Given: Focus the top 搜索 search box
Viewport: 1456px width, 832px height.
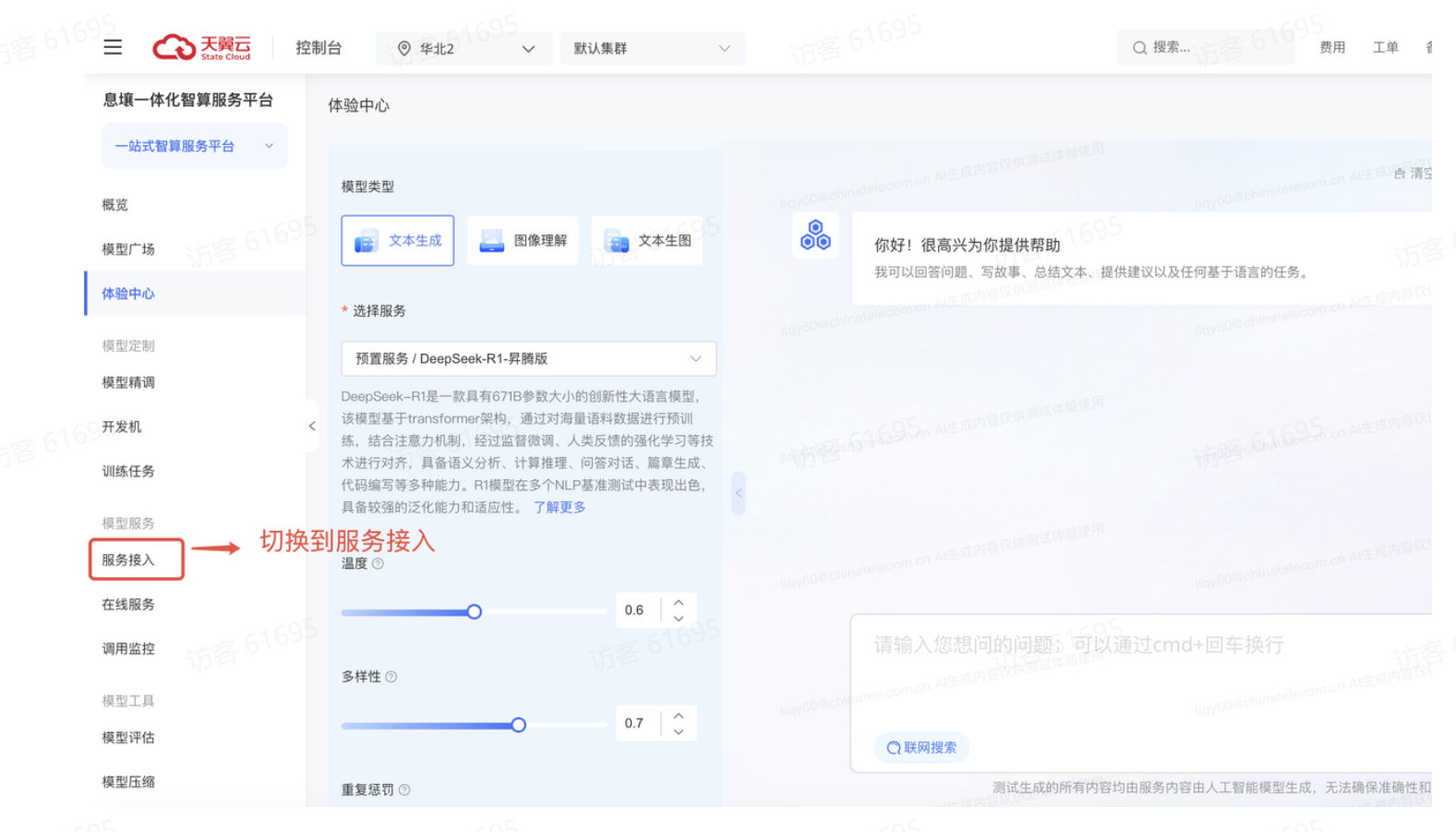Looking at the screenshot, I should point(1206,47).
